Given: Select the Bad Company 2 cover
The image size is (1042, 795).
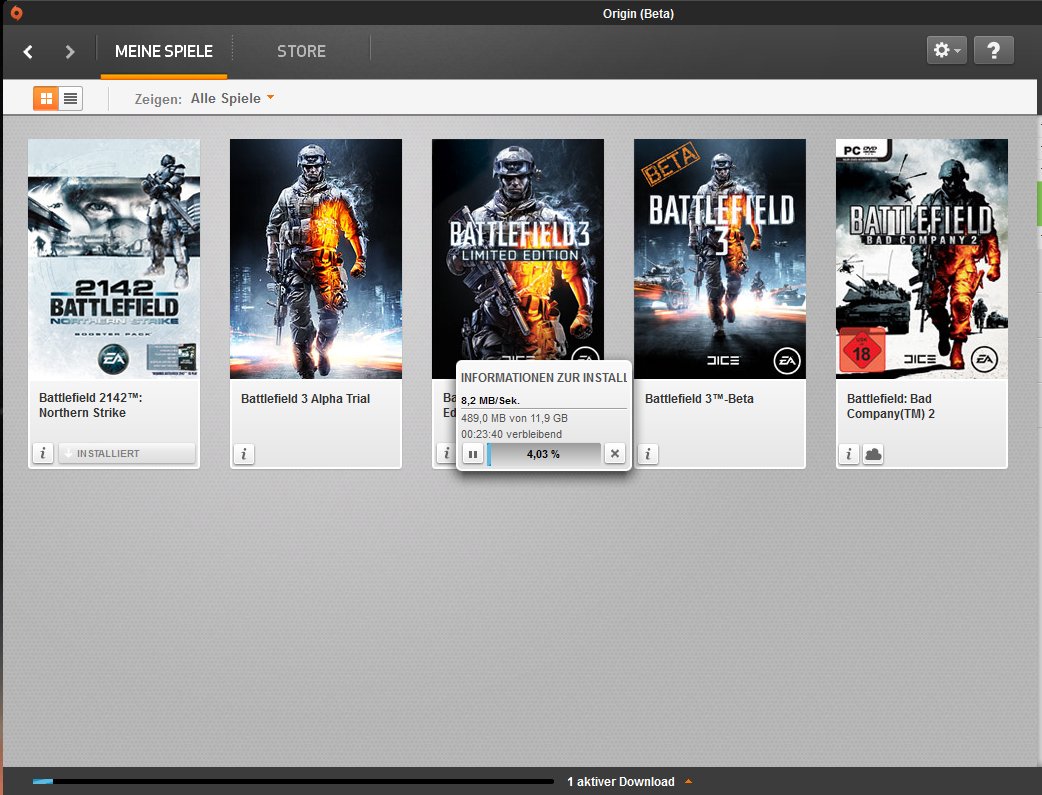Looking at the screenshot, I should (x=922, y=259).
